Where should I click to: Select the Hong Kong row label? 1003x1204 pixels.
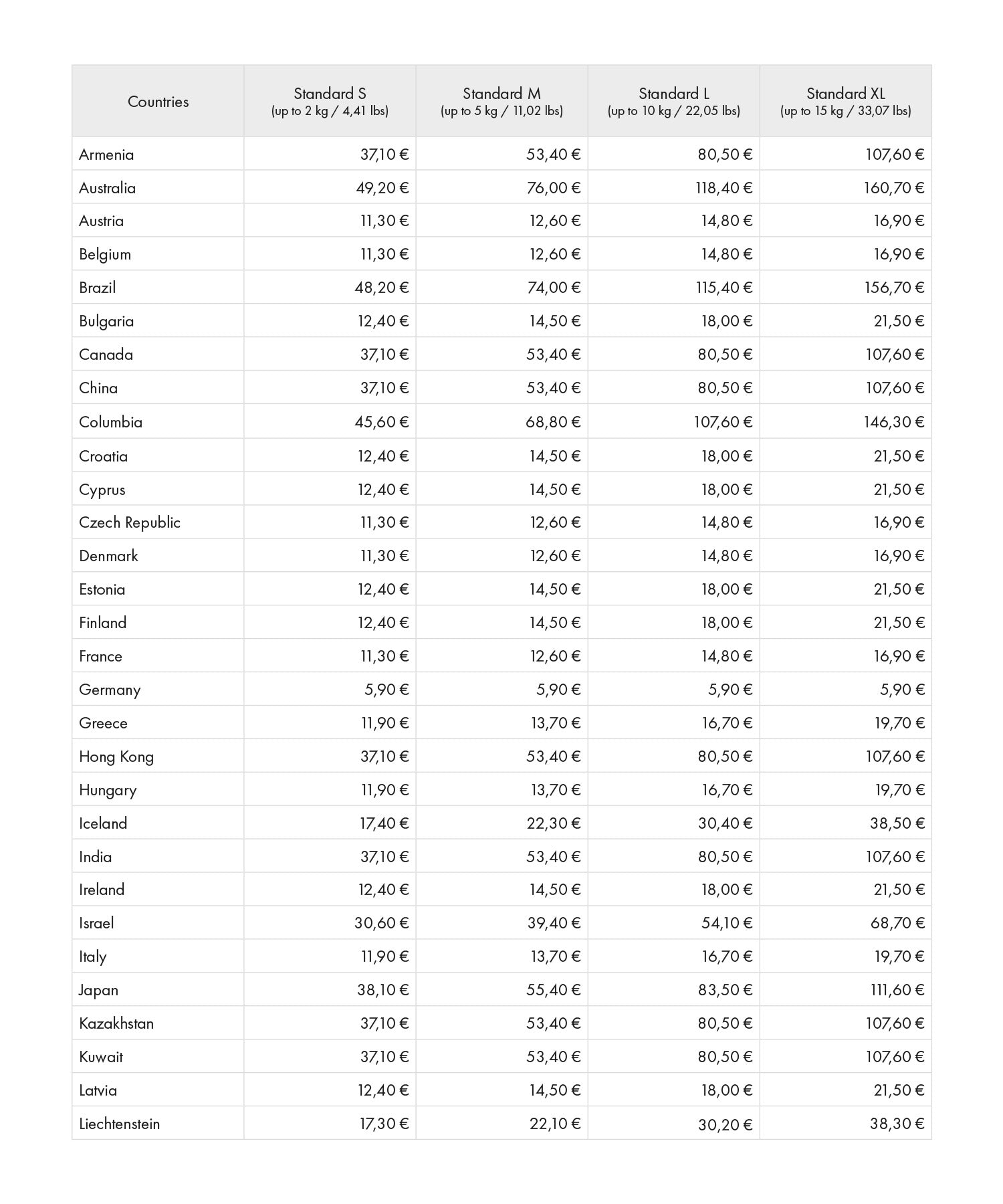point(116,757)
